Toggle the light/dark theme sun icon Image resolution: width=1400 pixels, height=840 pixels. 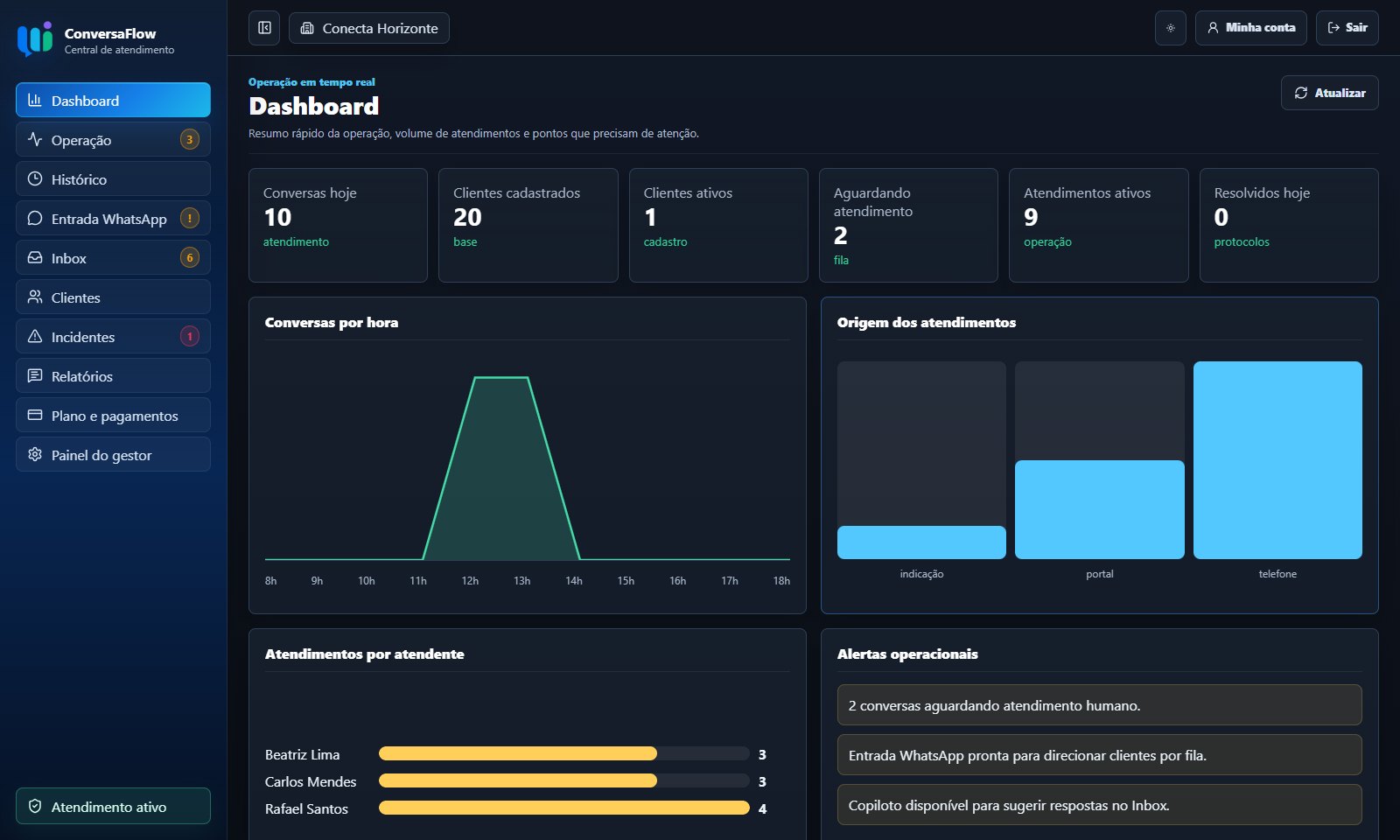click(1170, 28)
